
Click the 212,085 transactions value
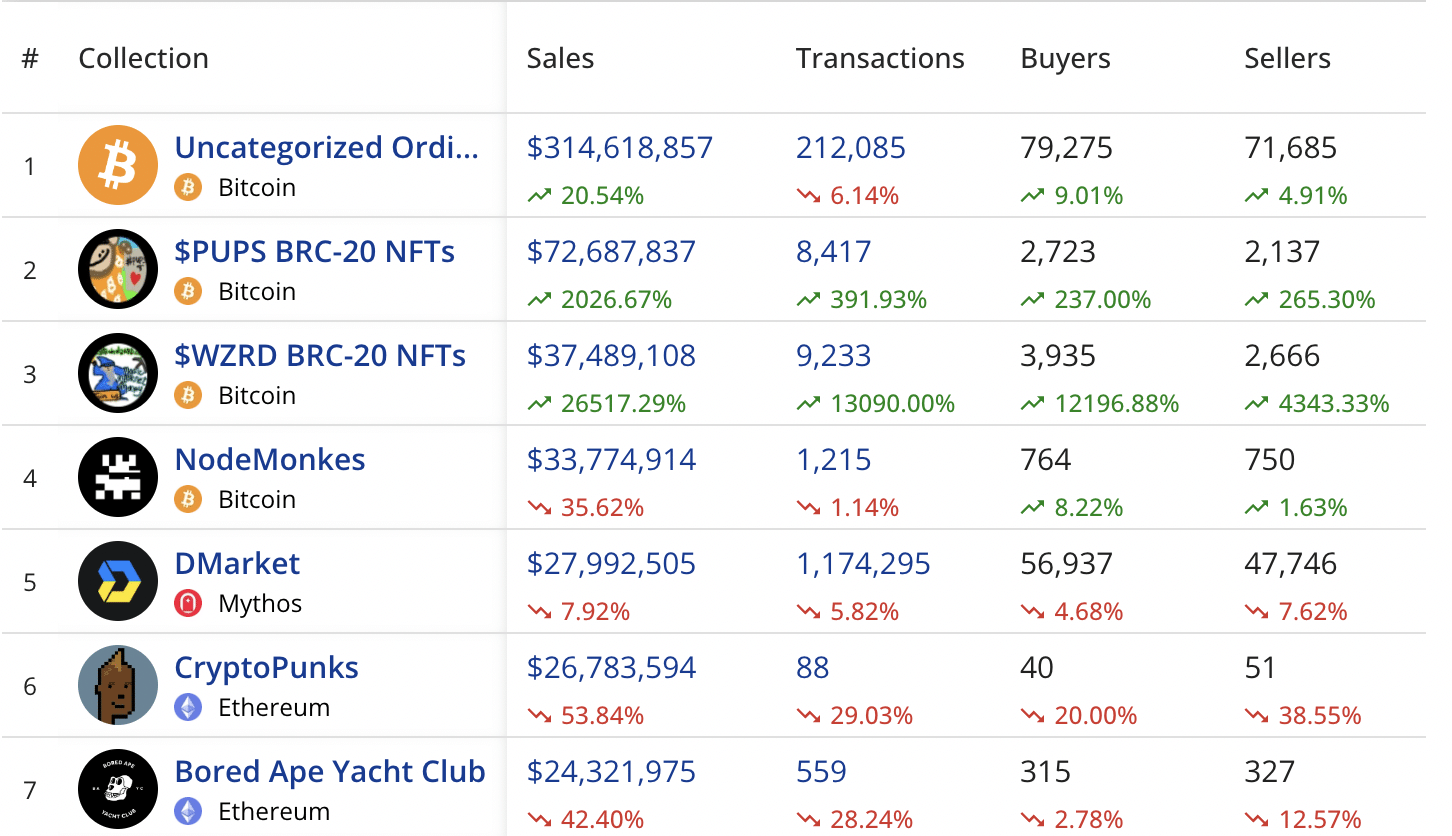(x=851, y=148)
